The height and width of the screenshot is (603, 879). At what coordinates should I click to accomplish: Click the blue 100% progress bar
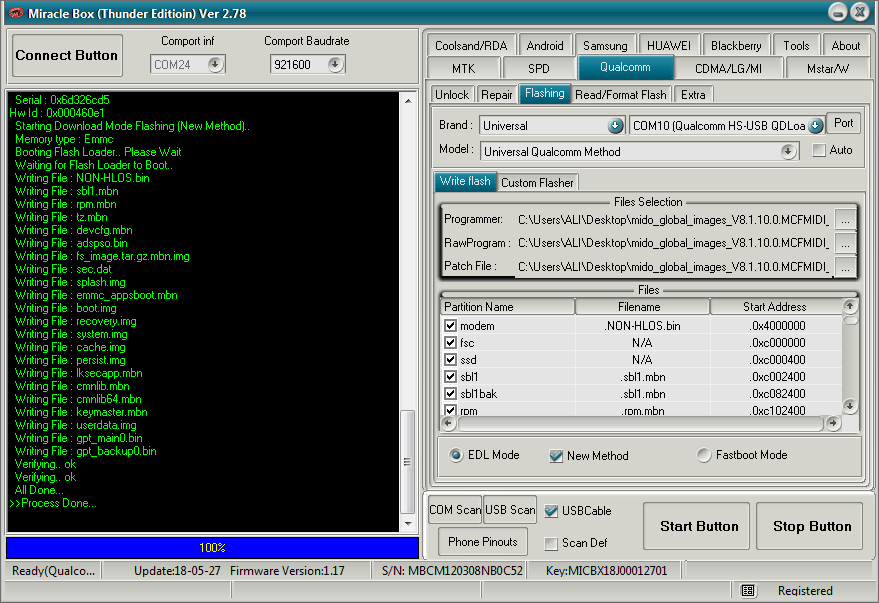click(212, 548)
